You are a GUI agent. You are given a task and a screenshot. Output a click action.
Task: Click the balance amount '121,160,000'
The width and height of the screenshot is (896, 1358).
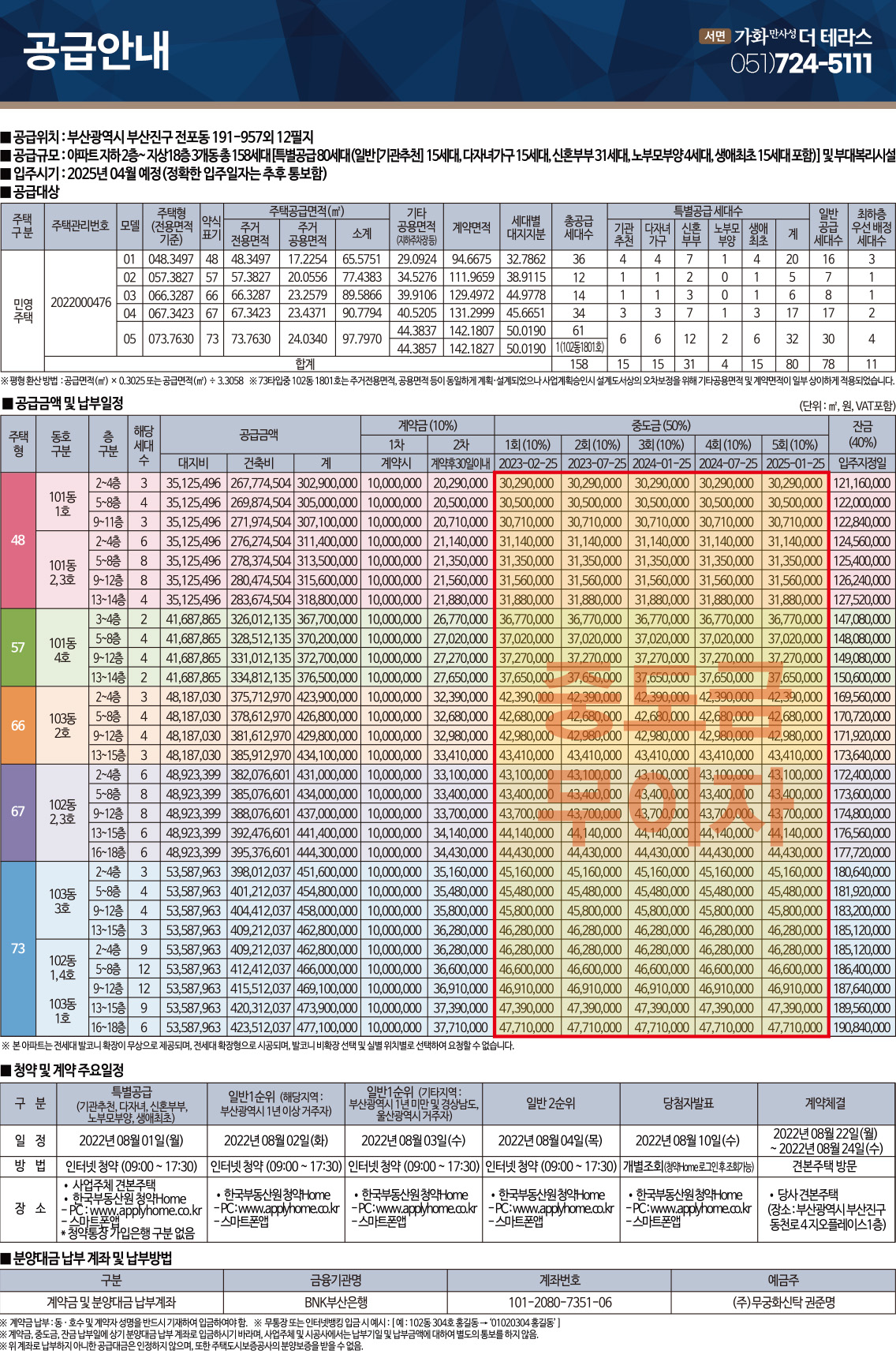(x=862, y=483)
